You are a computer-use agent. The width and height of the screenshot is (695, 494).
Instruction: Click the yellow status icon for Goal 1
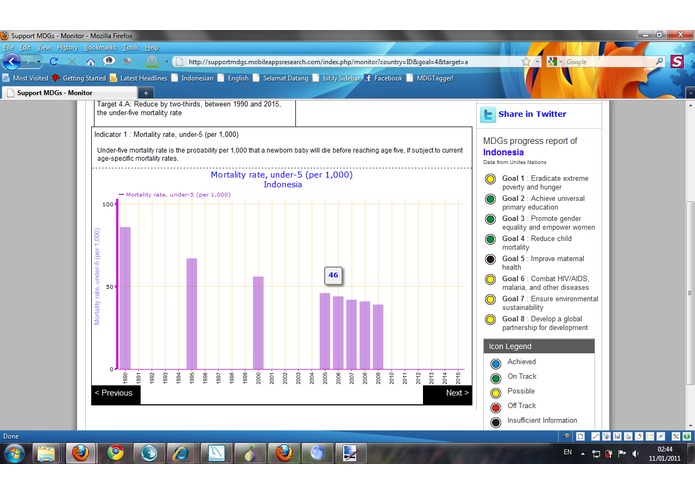coord(490,179)
